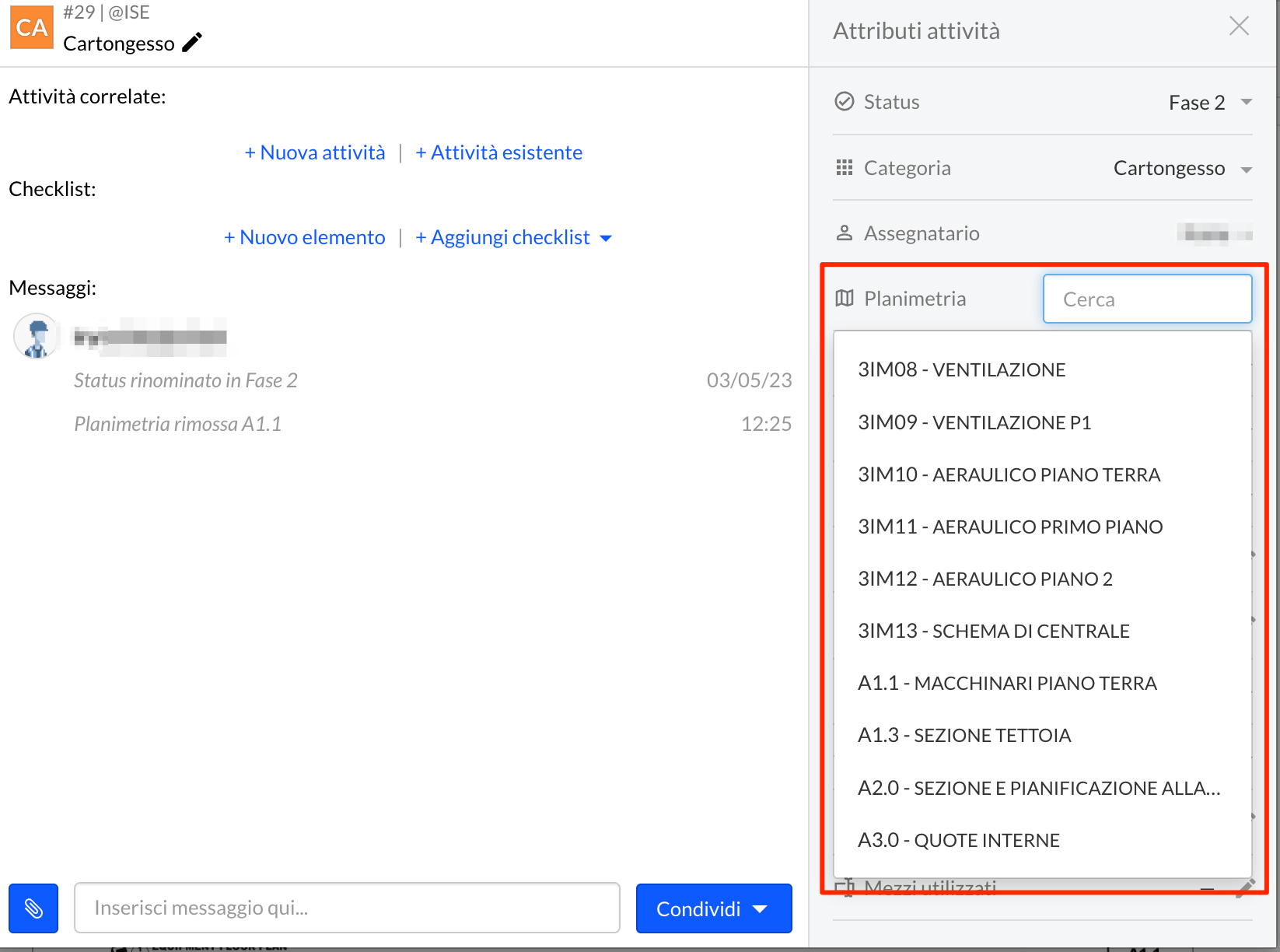Choose A2.0 - SEZIONE E PIANIFICAZIONE option
The image size is (1280, 952).
(1042, 788)
